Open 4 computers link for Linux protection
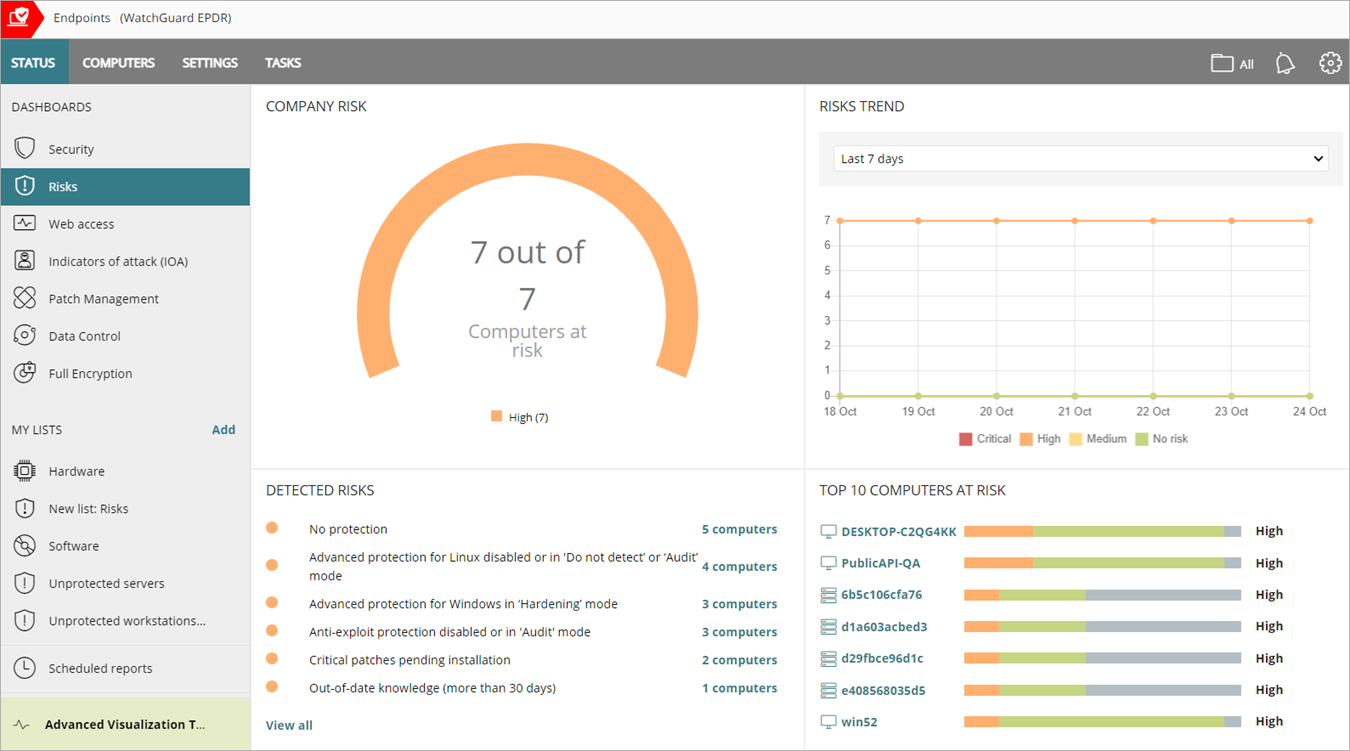This screenshot has width=1350, height=751. [739, 567]
